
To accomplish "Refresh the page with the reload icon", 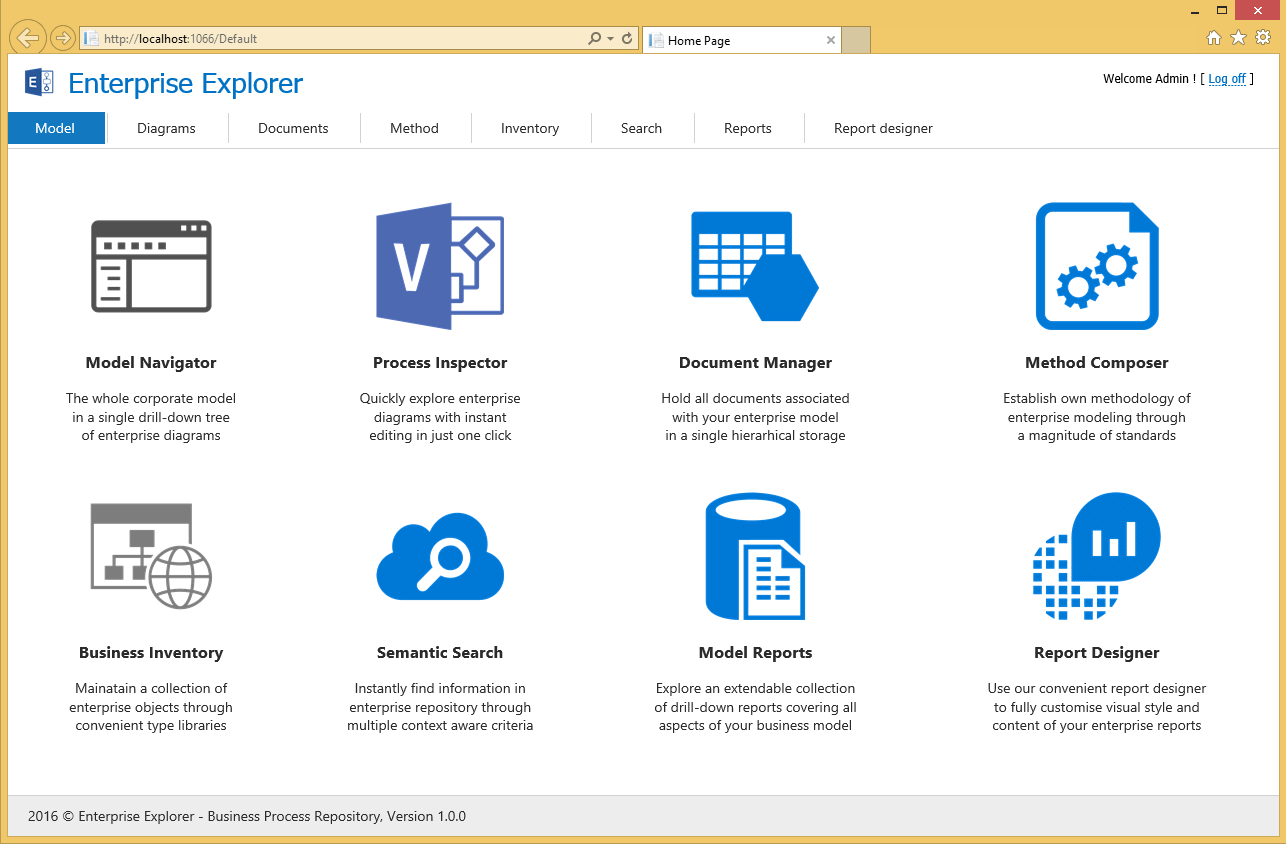I will coord(627,39).
